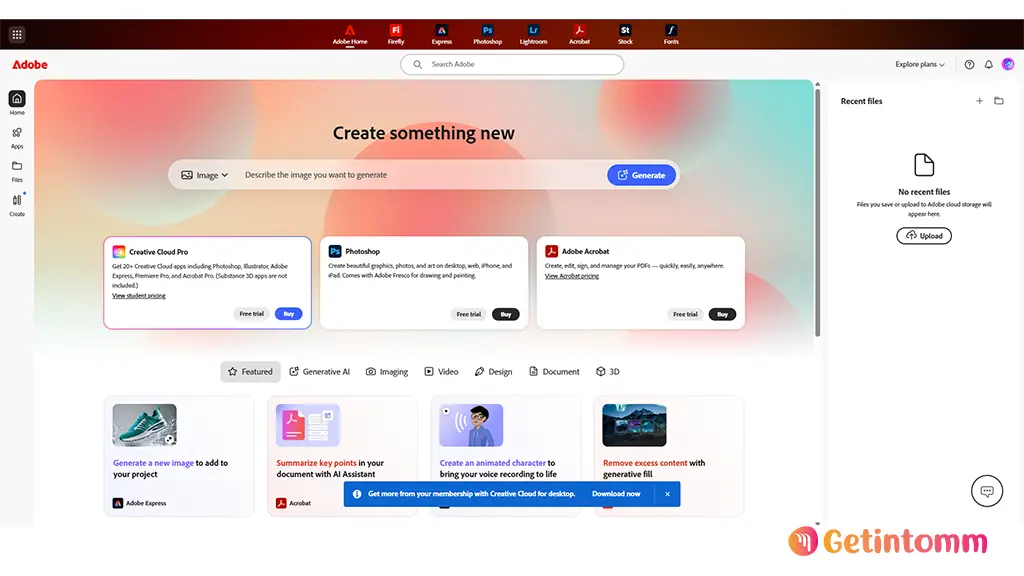The width and height of the screenshot is (1024, 576).
Task: Click Buy on Adobe Acrobat card
Action: [x=722, y=314]
